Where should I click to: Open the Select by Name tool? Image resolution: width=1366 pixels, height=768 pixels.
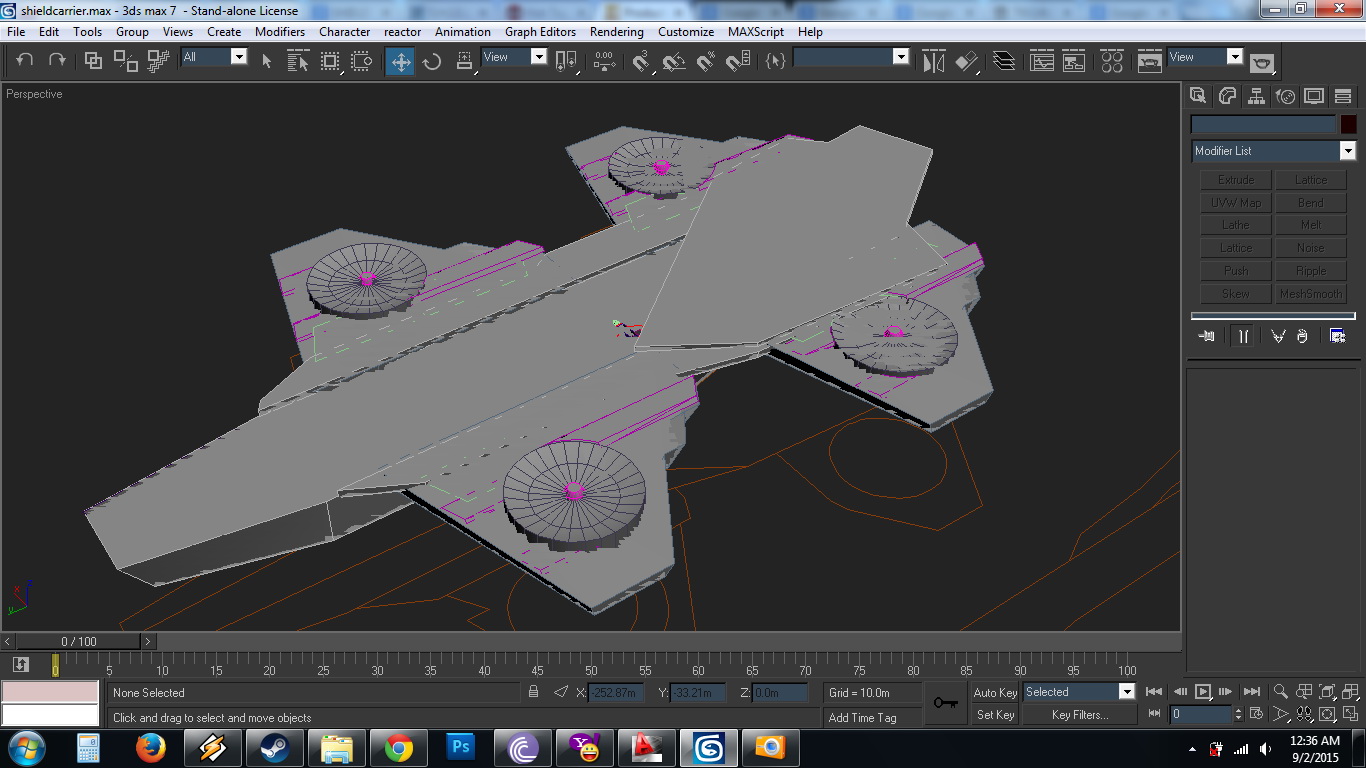point(298,61)
